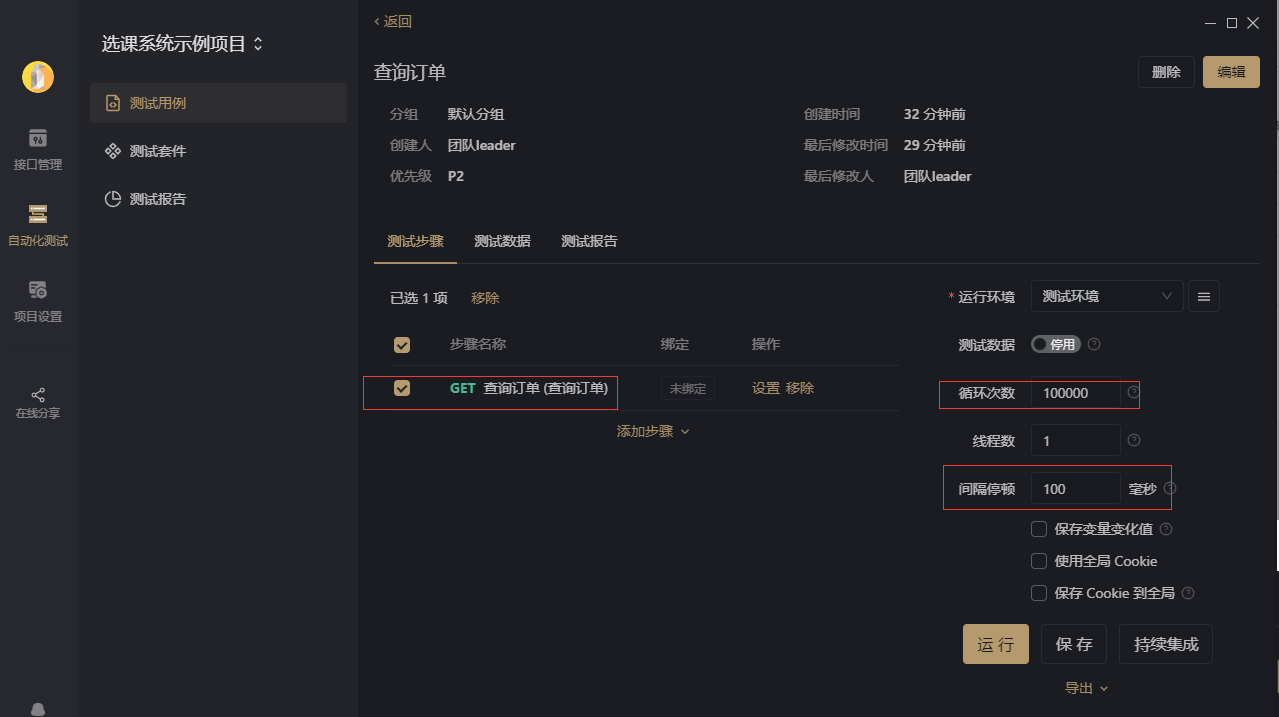This screenshot has width=1279, height=717.
Task: Open 测试套件 in the left panel
Action: 158,151
